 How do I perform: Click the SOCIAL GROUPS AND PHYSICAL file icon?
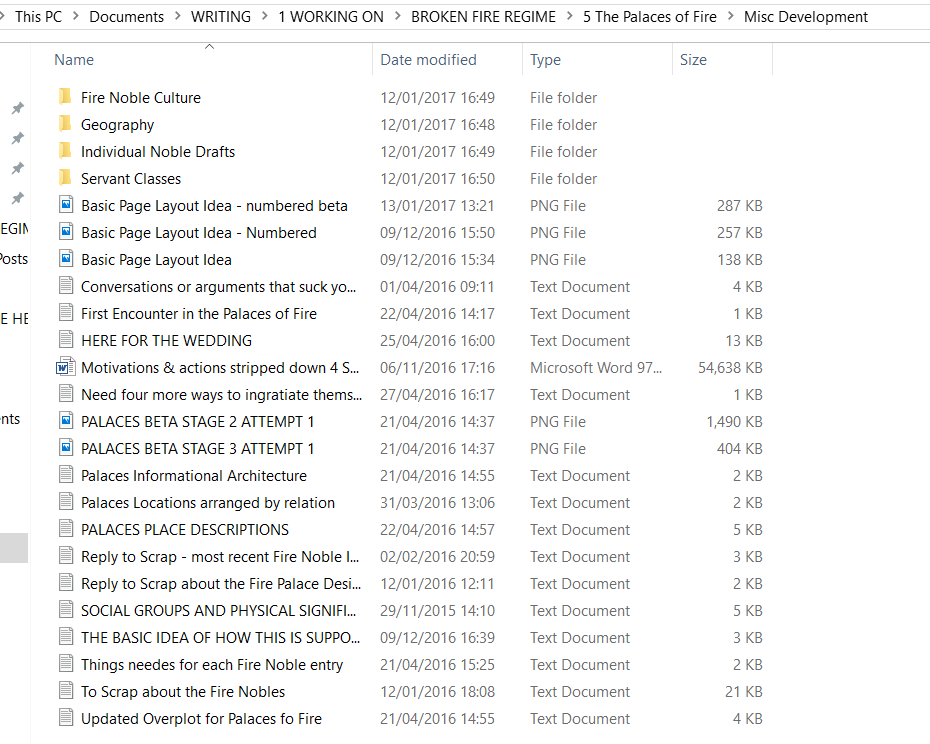point(66,610)
